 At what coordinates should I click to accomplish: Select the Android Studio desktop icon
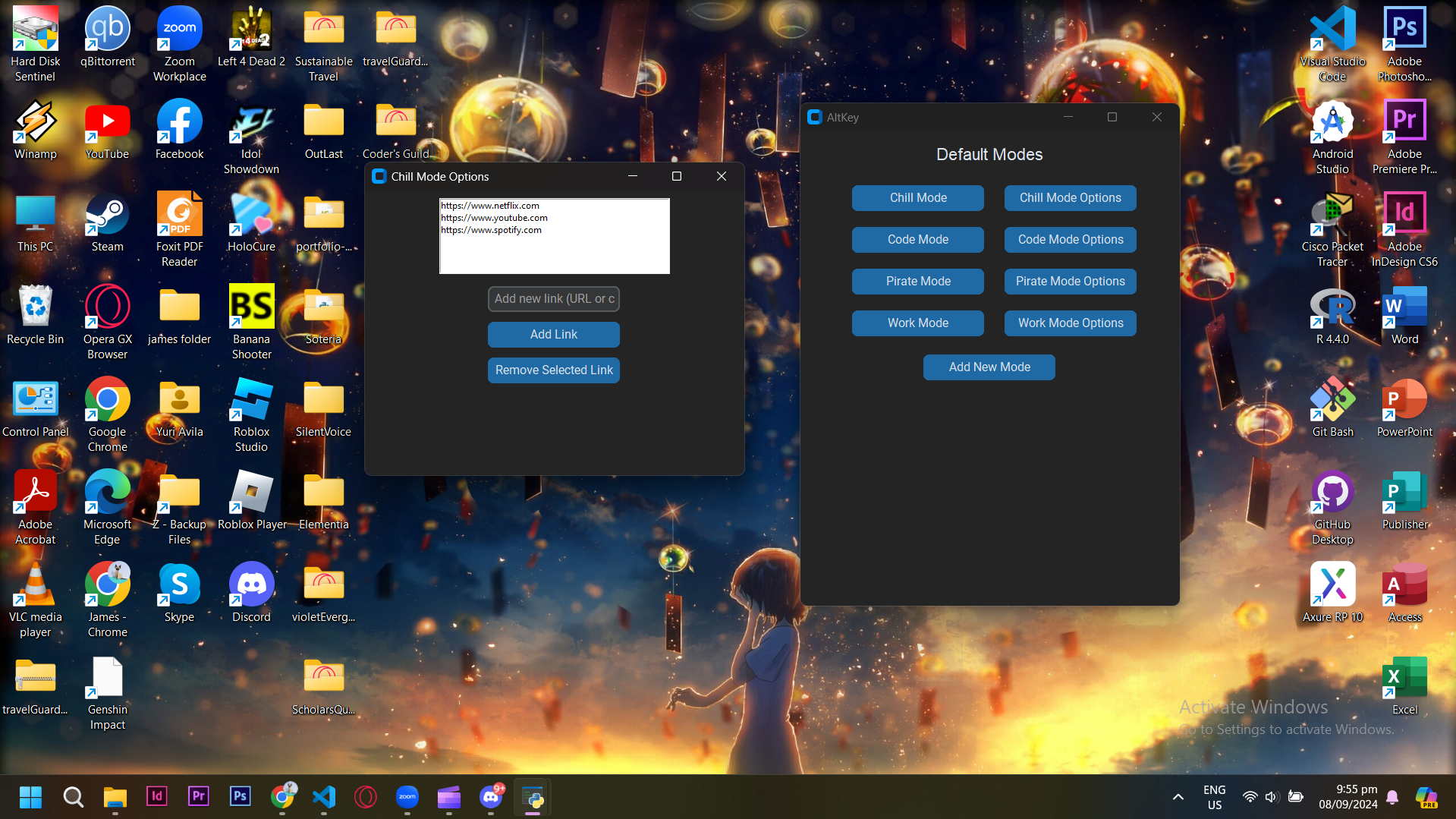1333,137
